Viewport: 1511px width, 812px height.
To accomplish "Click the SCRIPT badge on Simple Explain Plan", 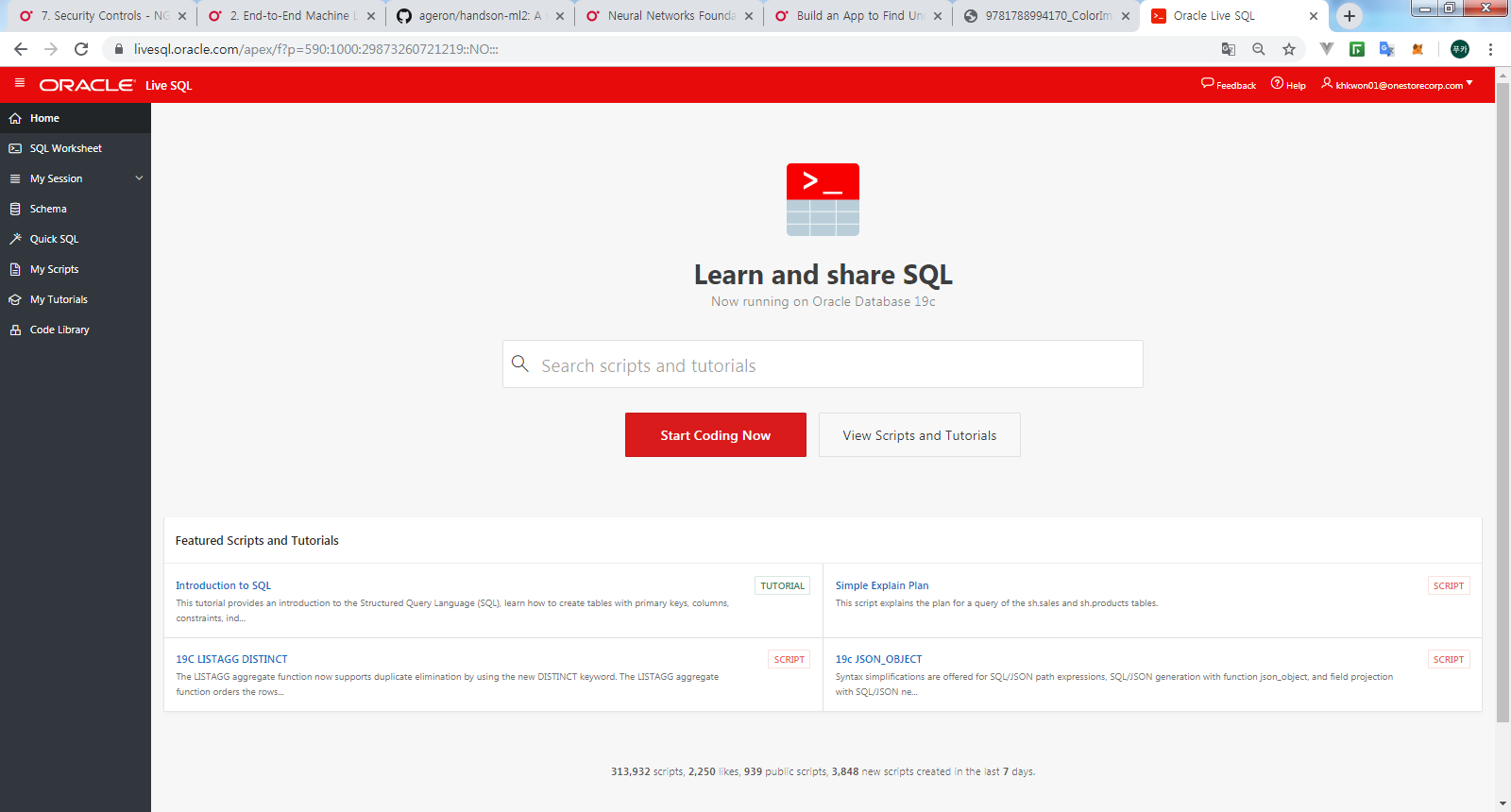I will pyautogui.click(x=1448, y=585).
